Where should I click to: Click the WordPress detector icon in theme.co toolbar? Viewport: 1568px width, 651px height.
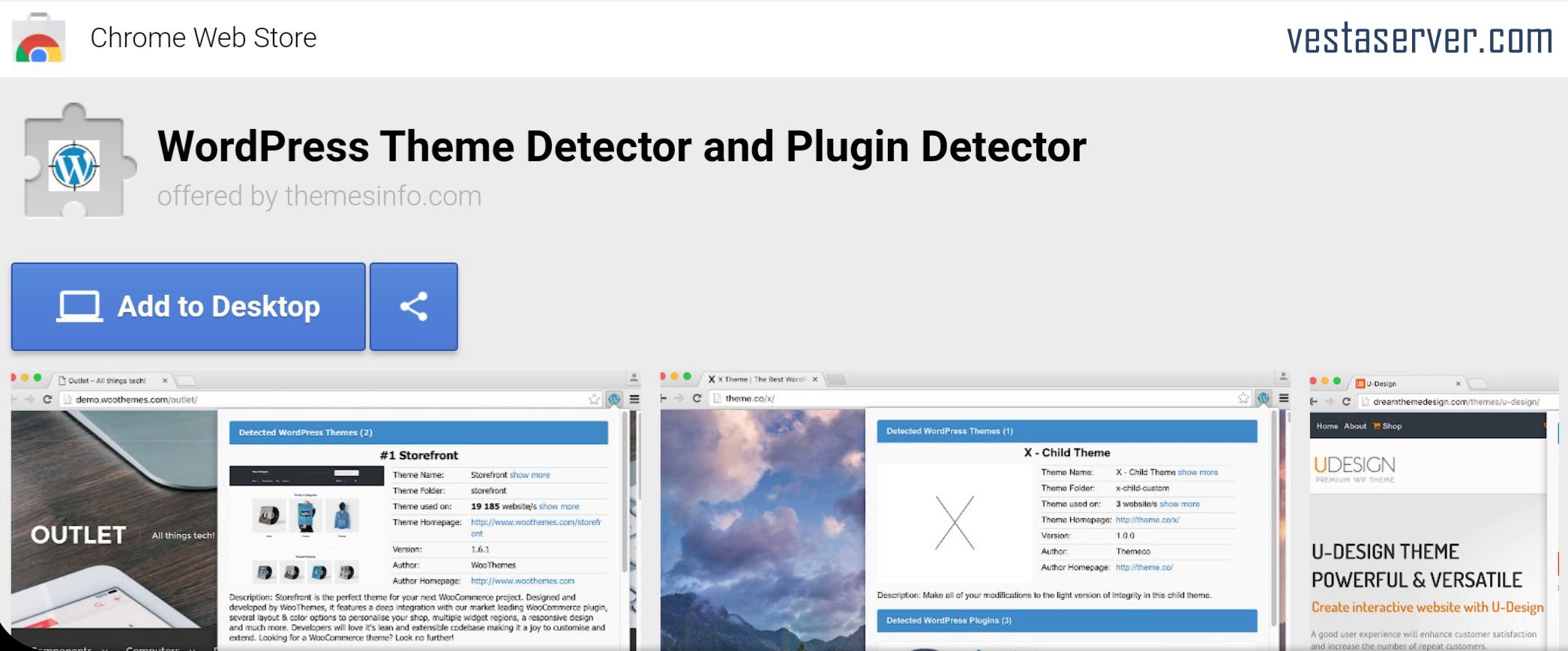(x=1264, y=398)
